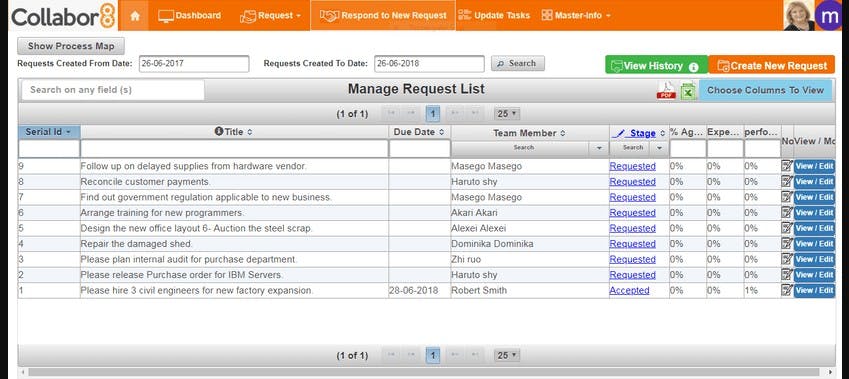Click info icon on View History button
This screenshot has width=849, height=379.
(694, 67)
